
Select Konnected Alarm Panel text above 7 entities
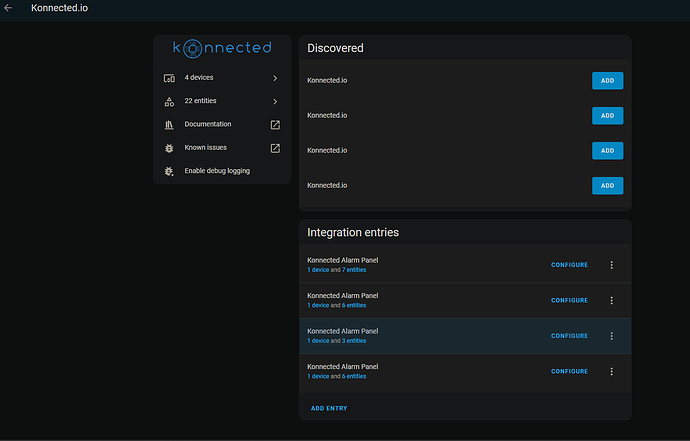pos(343,260)
